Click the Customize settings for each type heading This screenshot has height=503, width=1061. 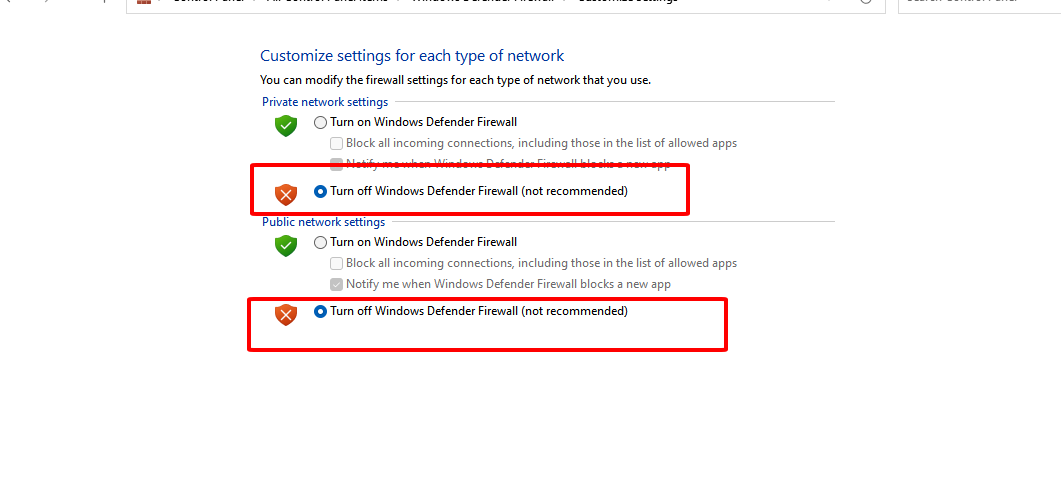tap(412, 56)
